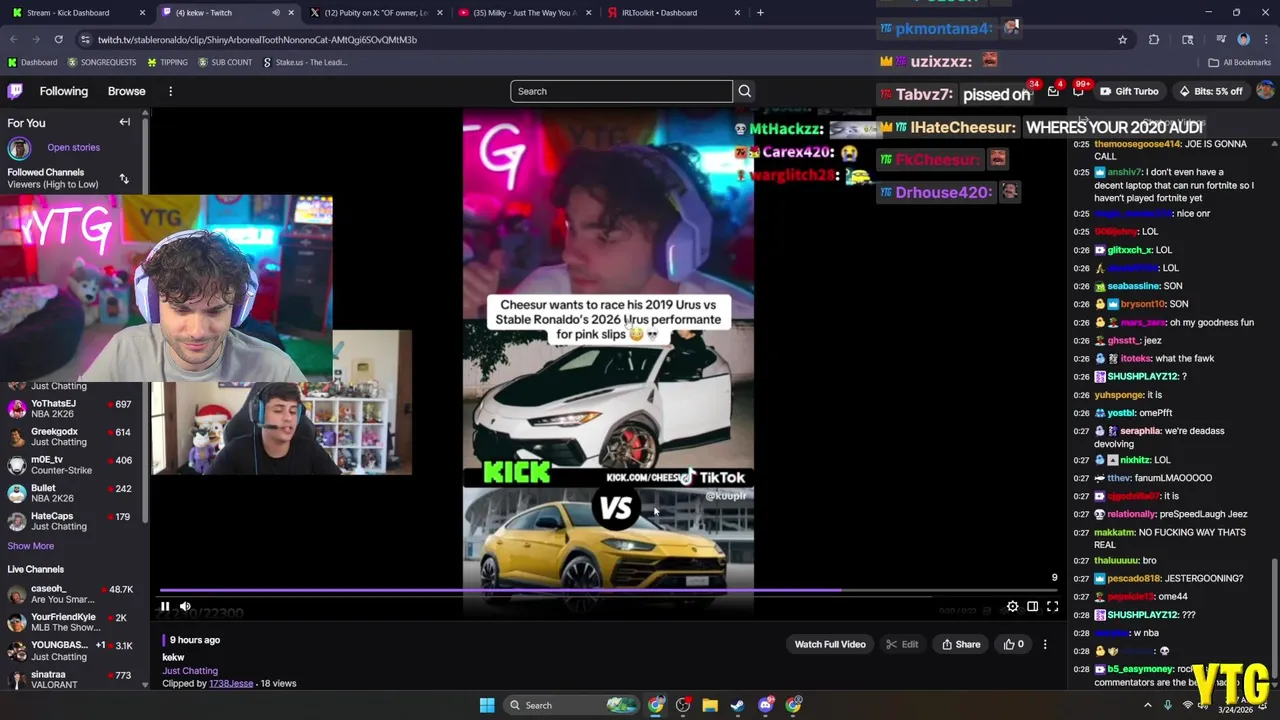The width and height of the screenshot is (1280, 720).
Task: Expand Show More followed channels
Action: tap(31, 546)
